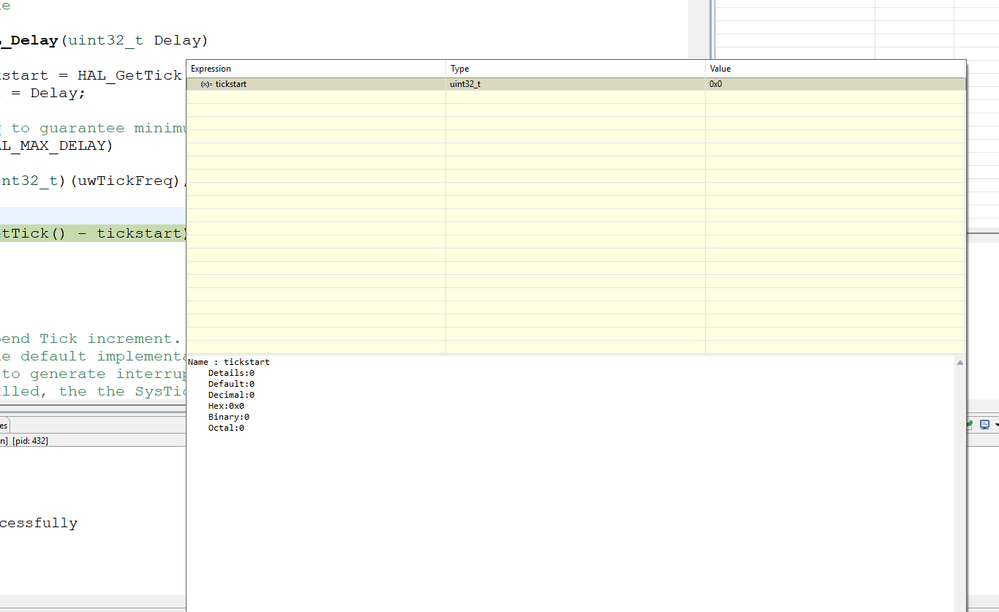The height and width of the screenshot is (612, 999).
Task: Click the Hex:0x0 detail line
Action: [x=226, y=406]
